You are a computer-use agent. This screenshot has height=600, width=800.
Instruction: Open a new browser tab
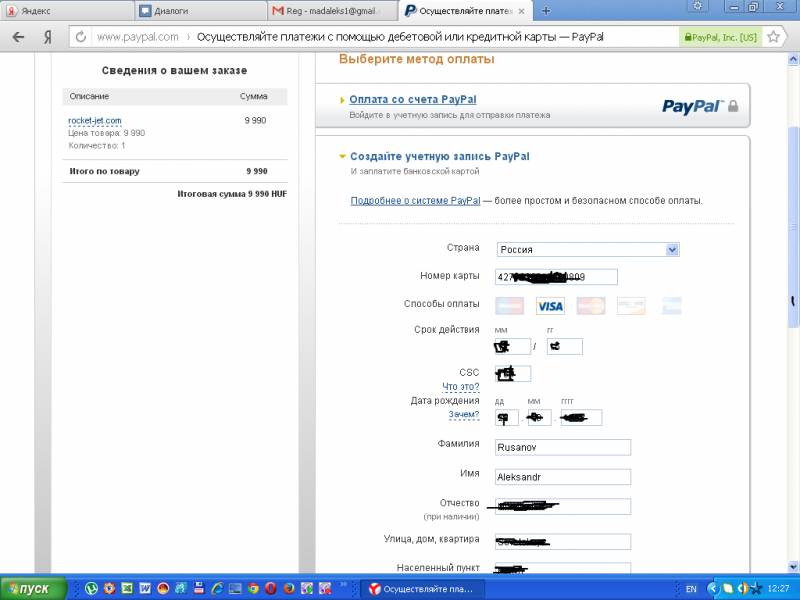coord(546,11)
